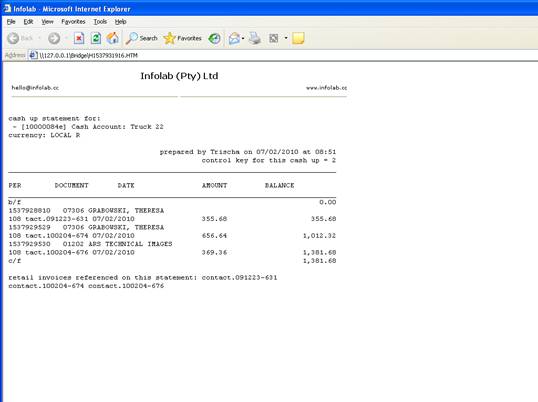Click the hello@infolab.cc email text
Viewport: 538px width, 402px height.
pos(35,88)
